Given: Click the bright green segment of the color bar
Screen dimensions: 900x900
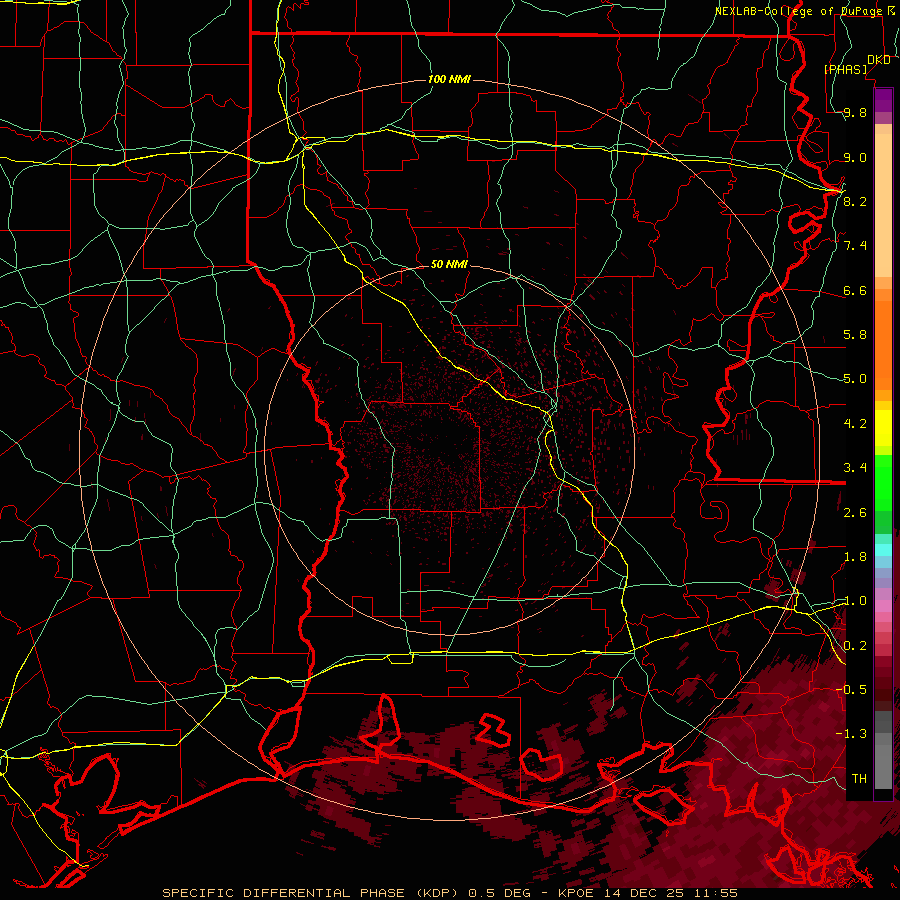Looking at the screenshot, I should pyautogui.click(x=883, y=482).
